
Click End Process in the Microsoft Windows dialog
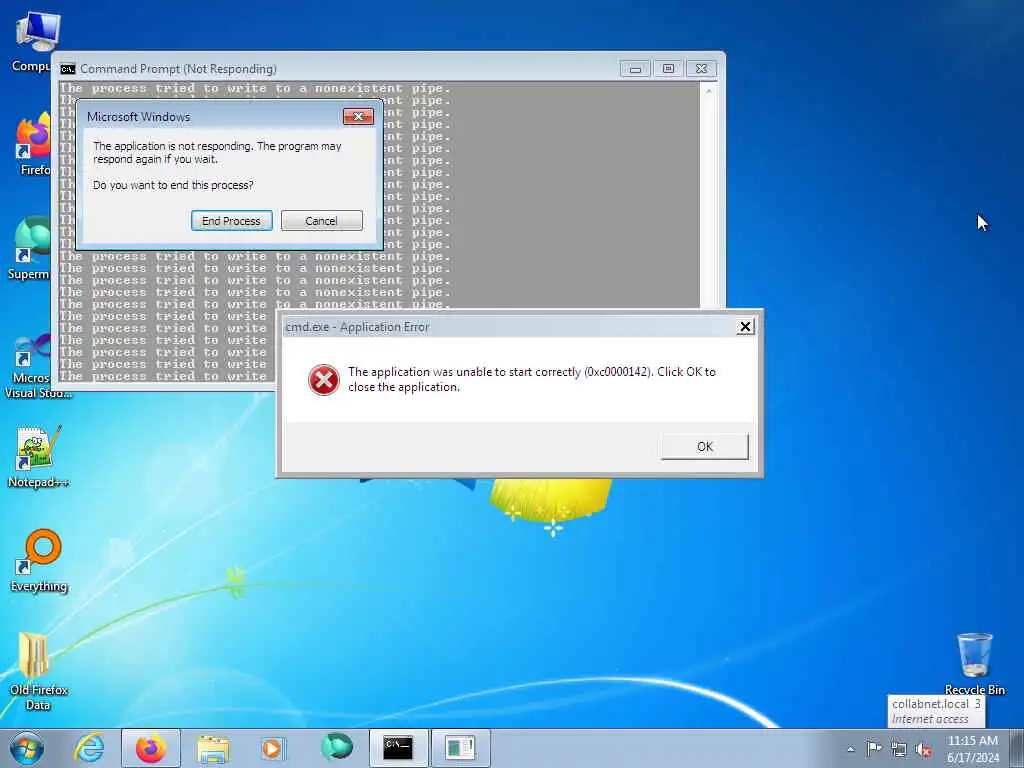coord(231,221)
